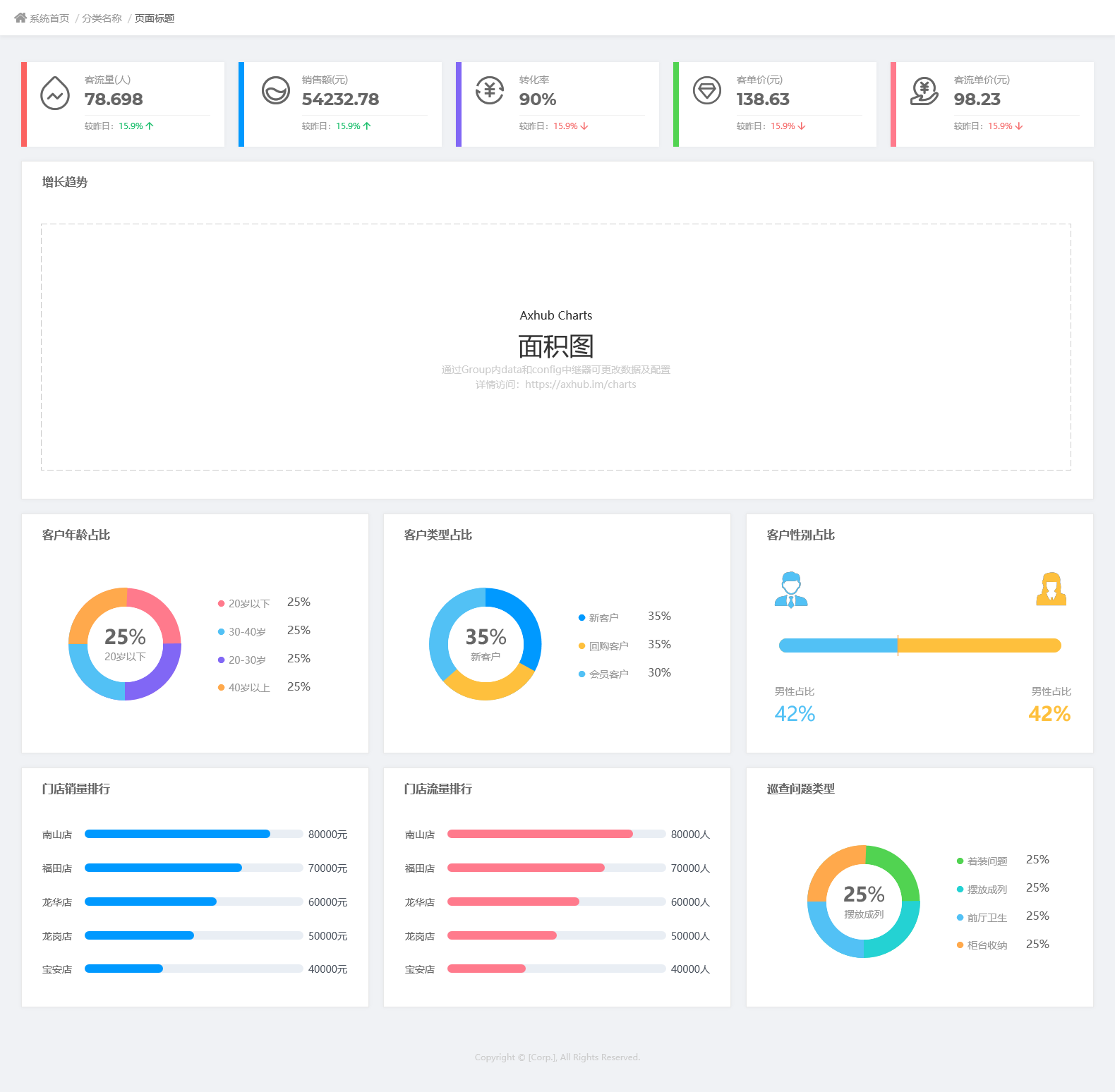The width and height of the screenshot is (1115, 1092).
Task: Click the wave circle icon on 销售额 card
Action: click(x=276, y=90)
